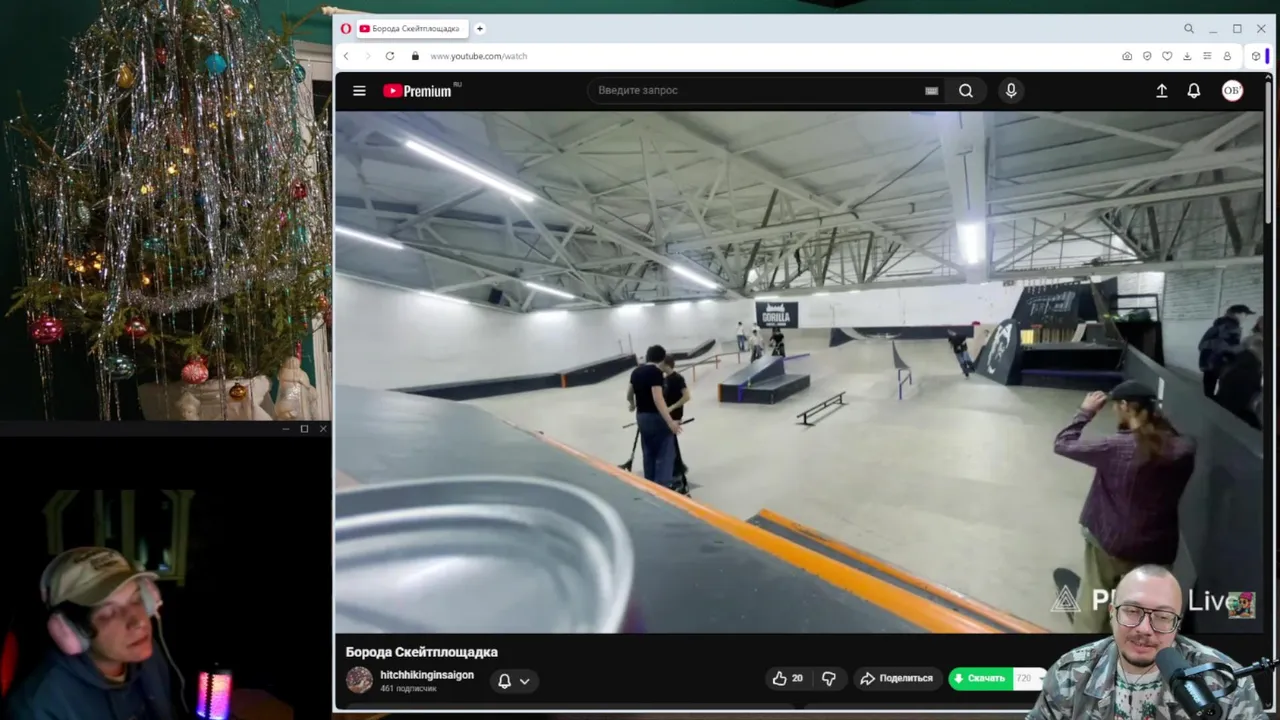Open the extensions cube icon
This screenshot has width=1280, height=720.
point(1256,56)
